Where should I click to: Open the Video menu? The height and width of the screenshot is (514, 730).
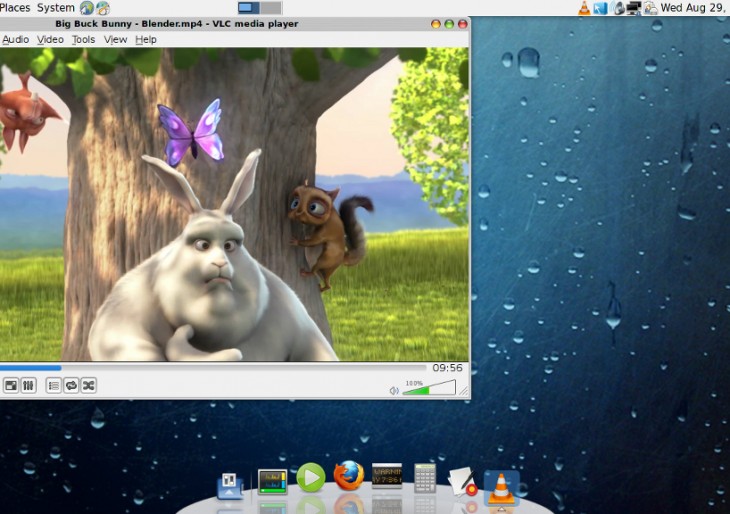click(50, 40)
